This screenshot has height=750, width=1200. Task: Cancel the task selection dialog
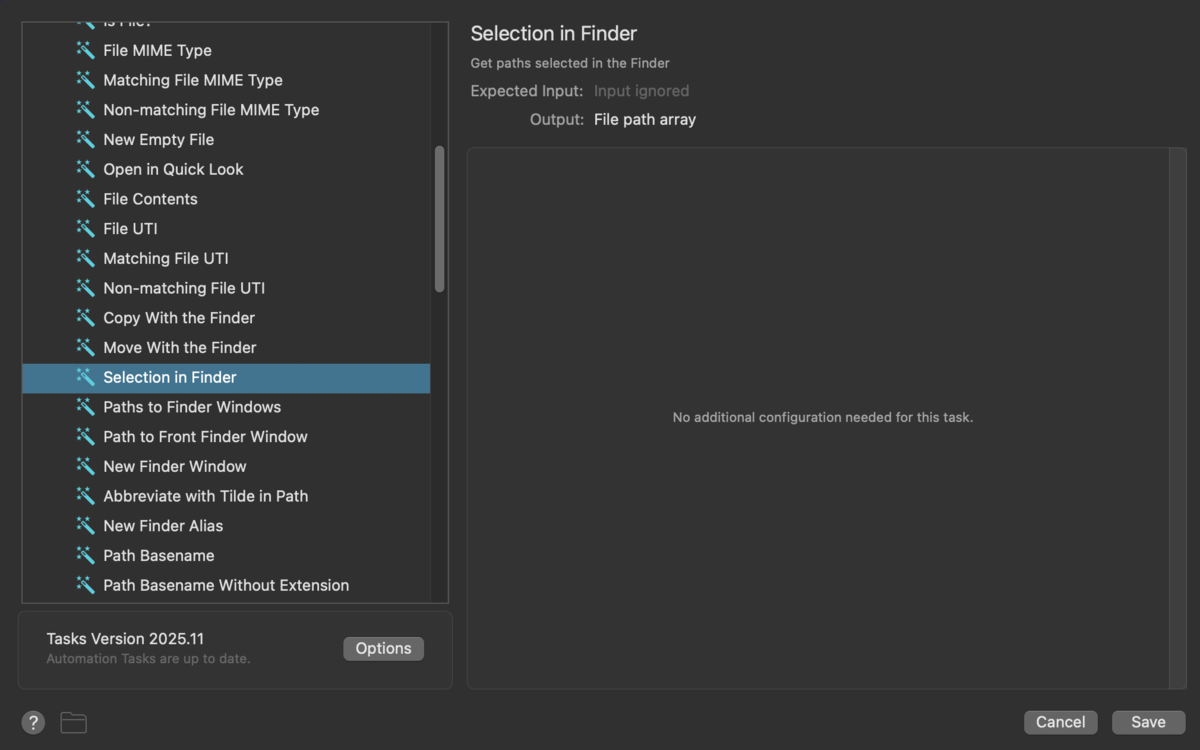click(1060, 722)
